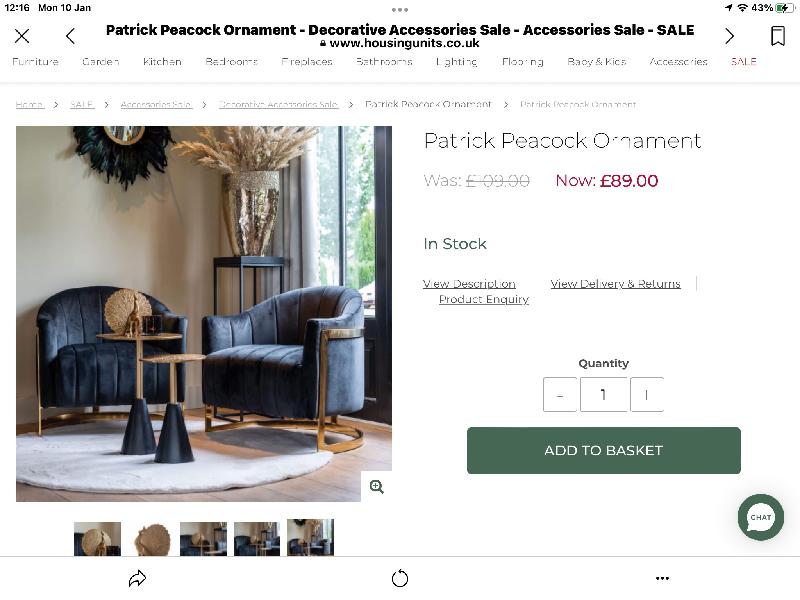
Task: Zoom product image with magnifier icon
Action: (377, 487)
